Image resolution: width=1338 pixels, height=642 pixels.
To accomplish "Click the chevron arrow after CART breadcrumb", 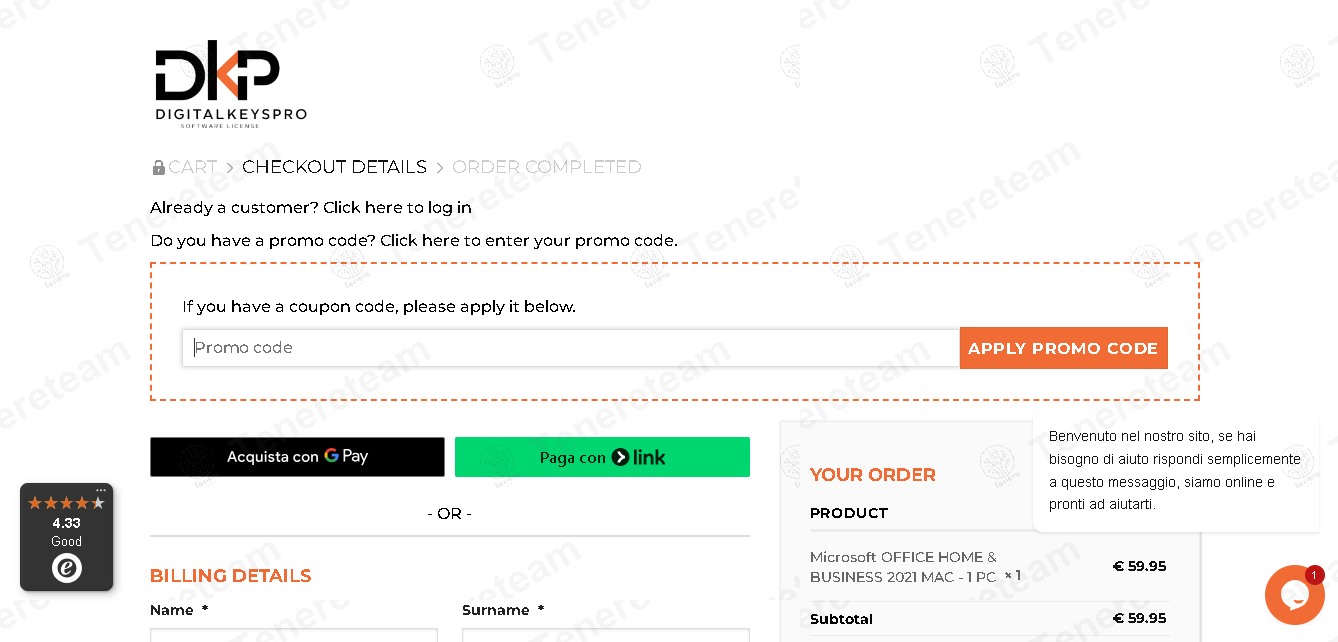I will (x=230, y=168).
